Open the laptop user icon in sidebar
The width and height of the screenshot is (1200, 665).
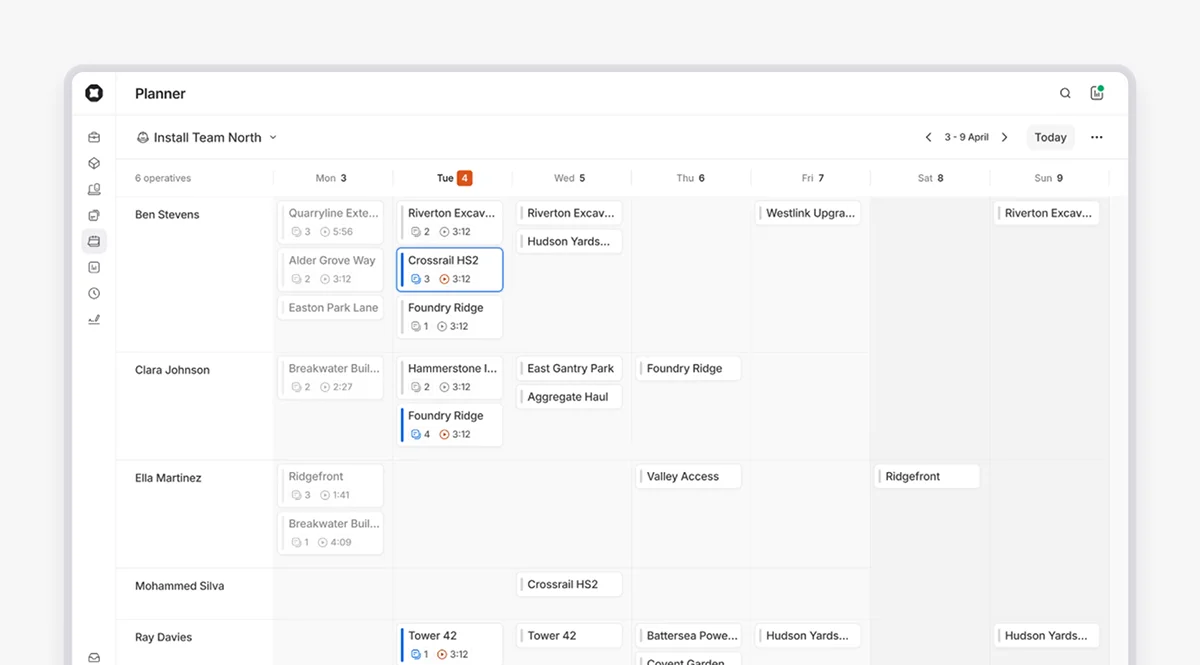(94, 189)
